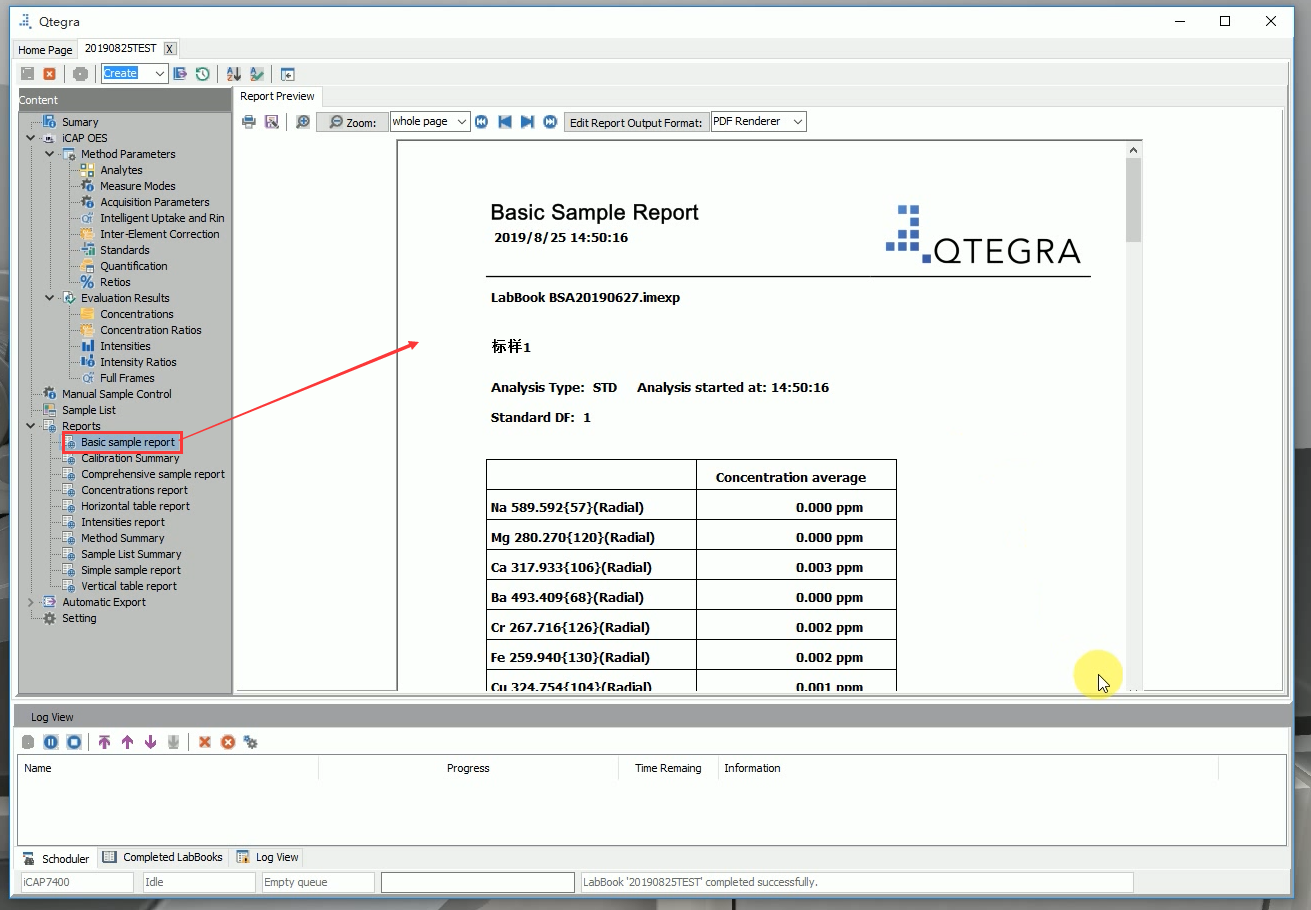Open Intelligent Uptake and Rinse item
Screen dimensions: 1311x910
point(162,218)
